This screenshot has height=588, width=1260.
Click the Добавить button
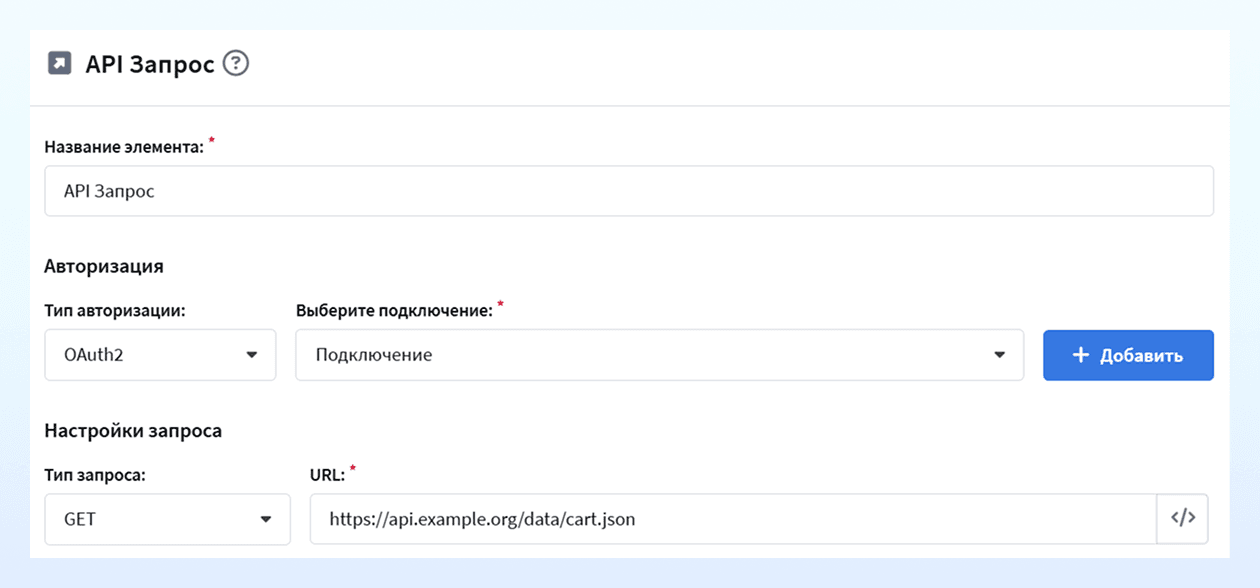(x=1128, y=355)
